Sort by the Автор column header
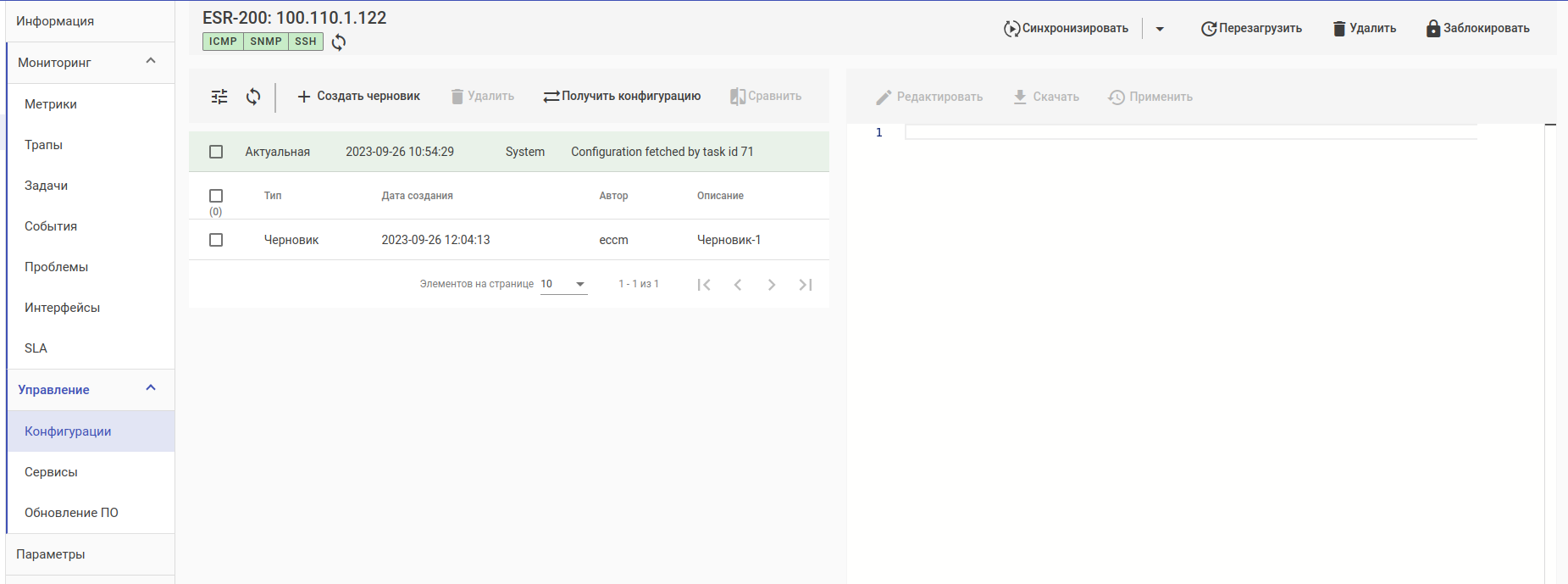Viewport: 1568px width, 584px height. tap(613, 196)
